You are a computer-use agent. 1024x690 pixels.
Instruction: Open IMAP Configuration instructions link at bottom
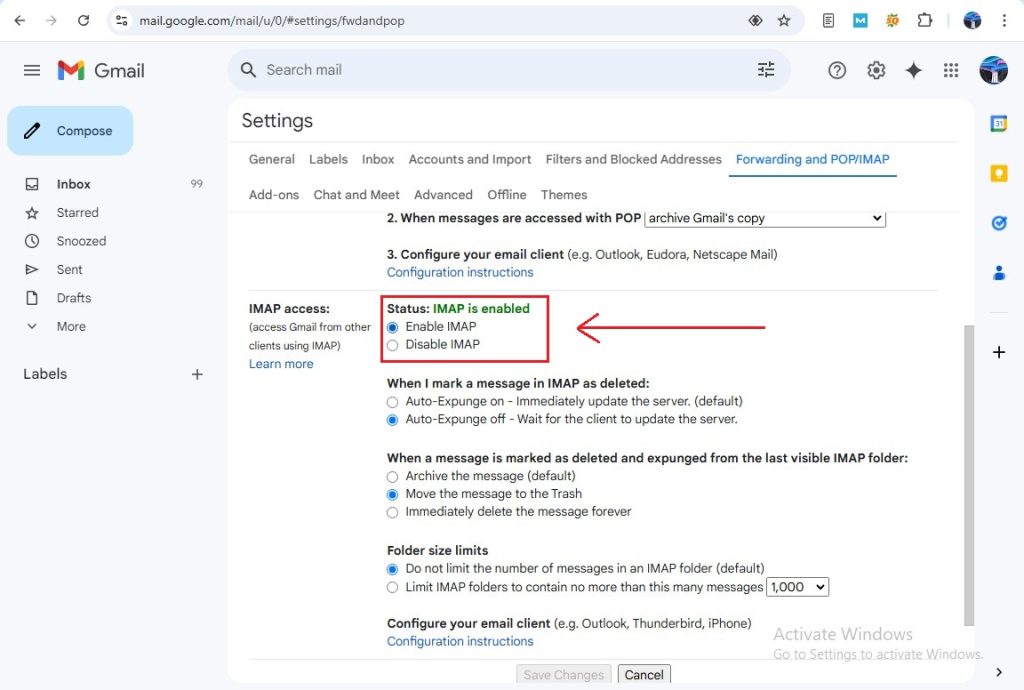pos(460,641)
